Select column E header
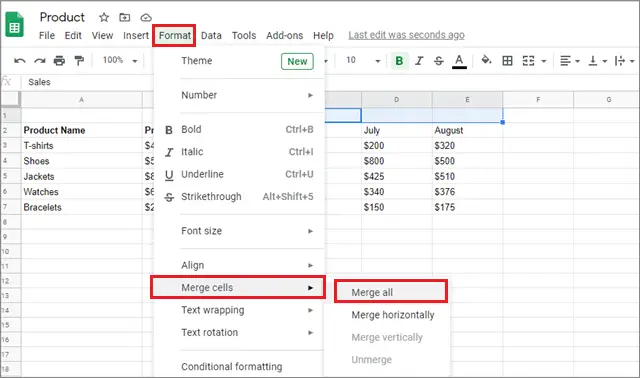The height and width of the screenshot is (378, 640). pyautogui.click(x=467, y=100)
